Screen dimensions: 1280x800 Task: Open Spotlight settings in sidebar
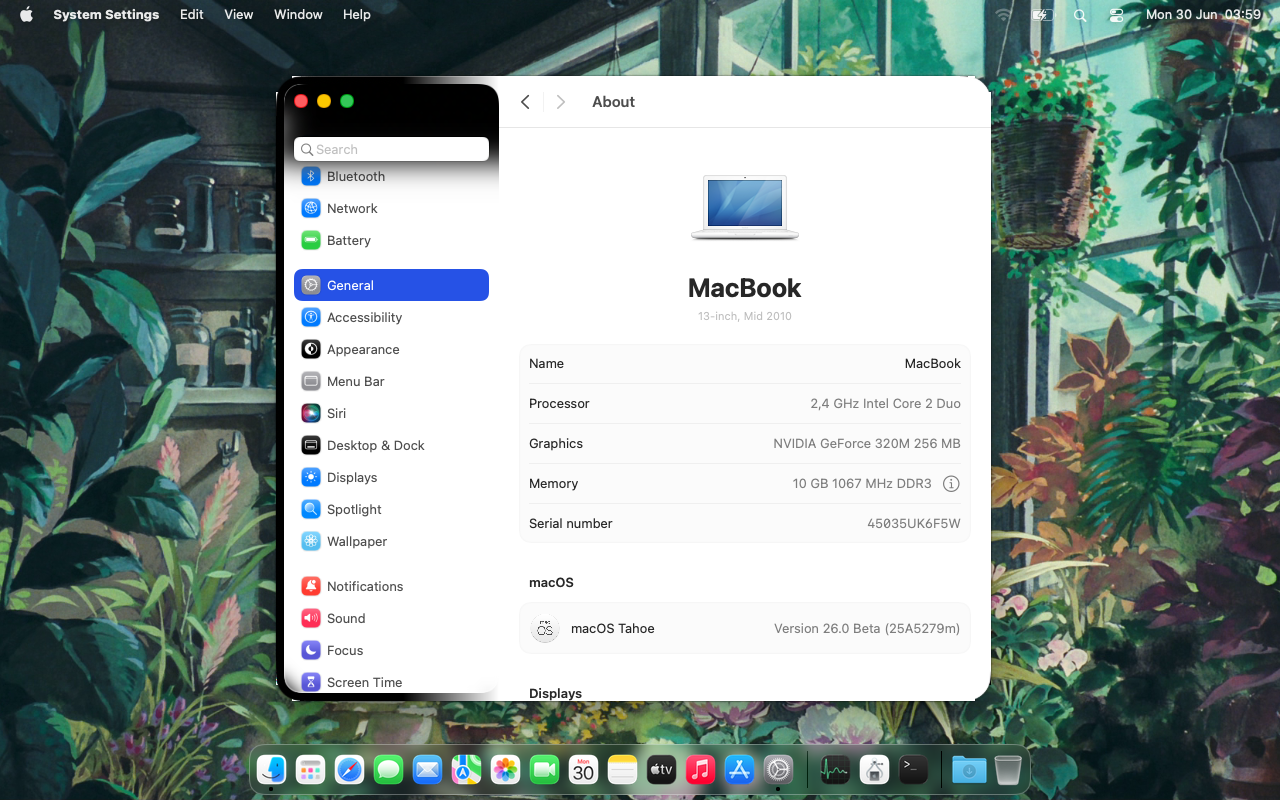[x=391, y=509]
